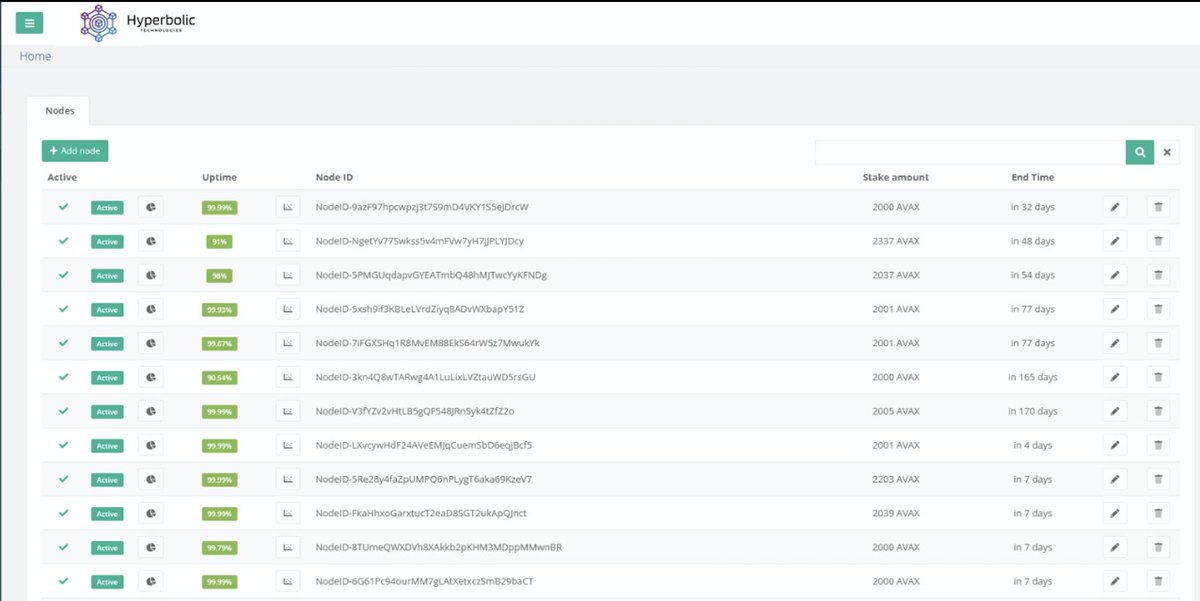Toggle the Active badge on NodeID-5PMGUqdapvGYEATmbQ48hMJTwcYyKFNDg
The image size is (1200, 601).
[x=106, y=275]
